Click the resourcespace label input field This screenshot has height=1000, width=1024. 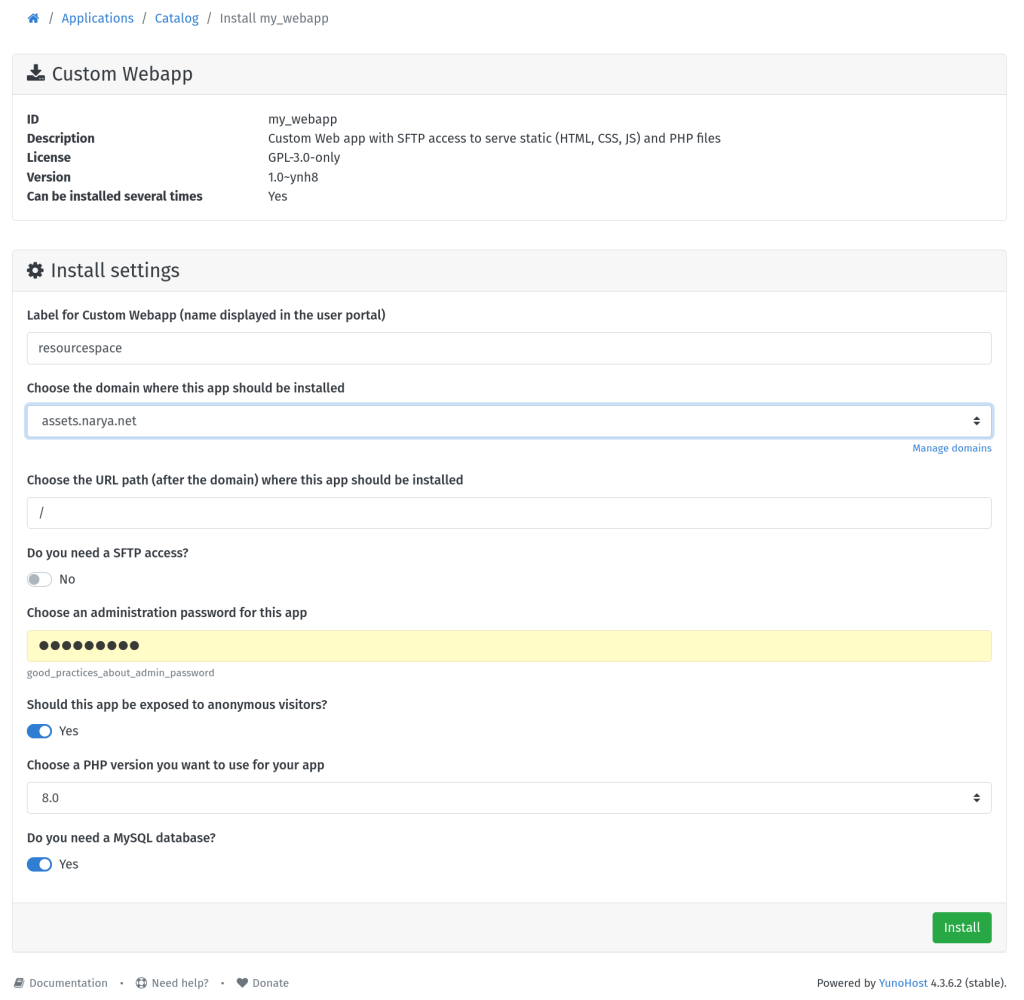pos(509,348)
